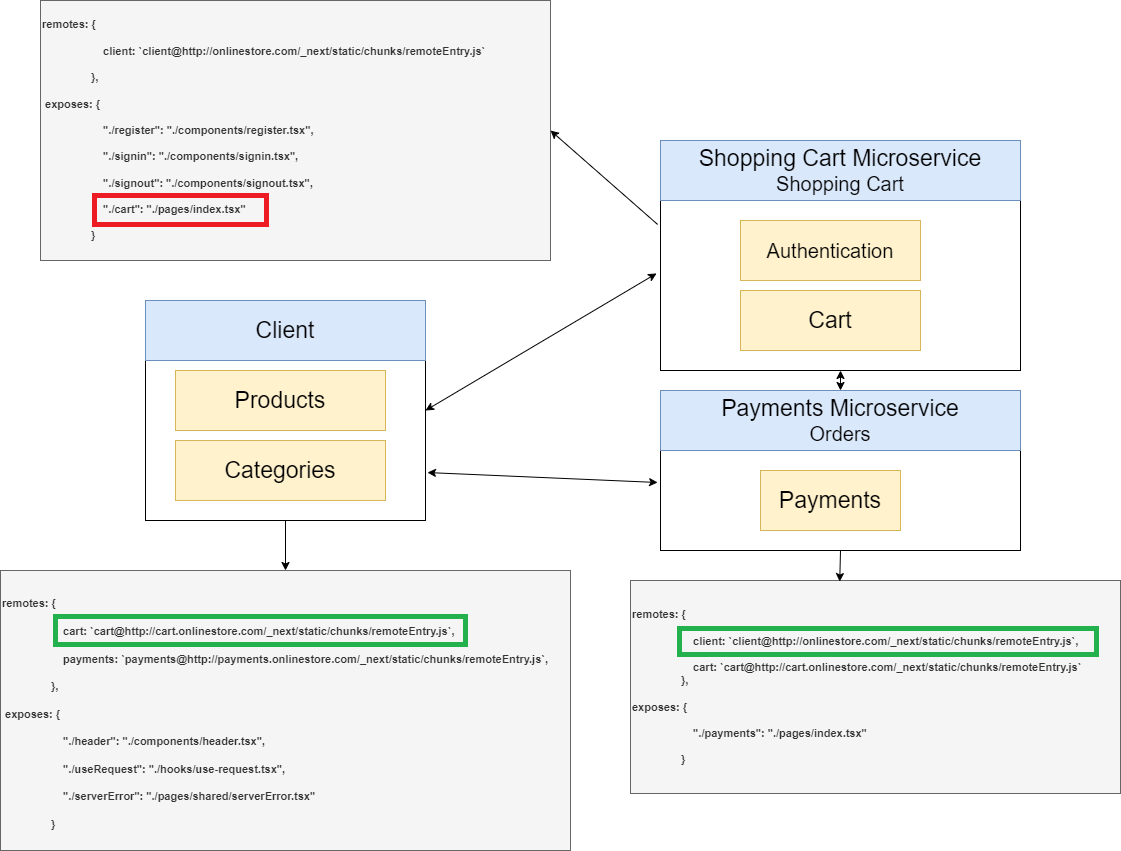The width and height of the screenshot is (1121, 851).
Task: Click the "./useRequest" hook expose line
Action: coord(174,769)
